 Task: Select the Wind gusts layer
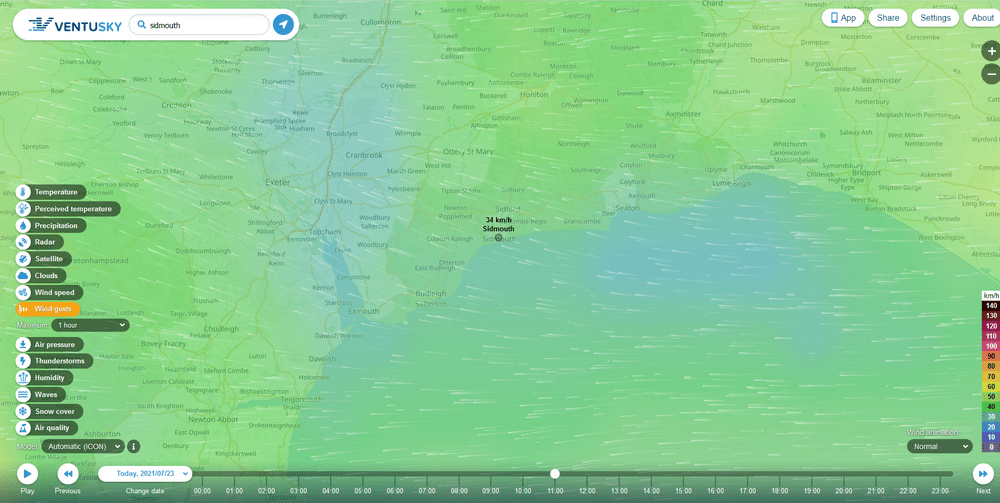pos(53,309)
